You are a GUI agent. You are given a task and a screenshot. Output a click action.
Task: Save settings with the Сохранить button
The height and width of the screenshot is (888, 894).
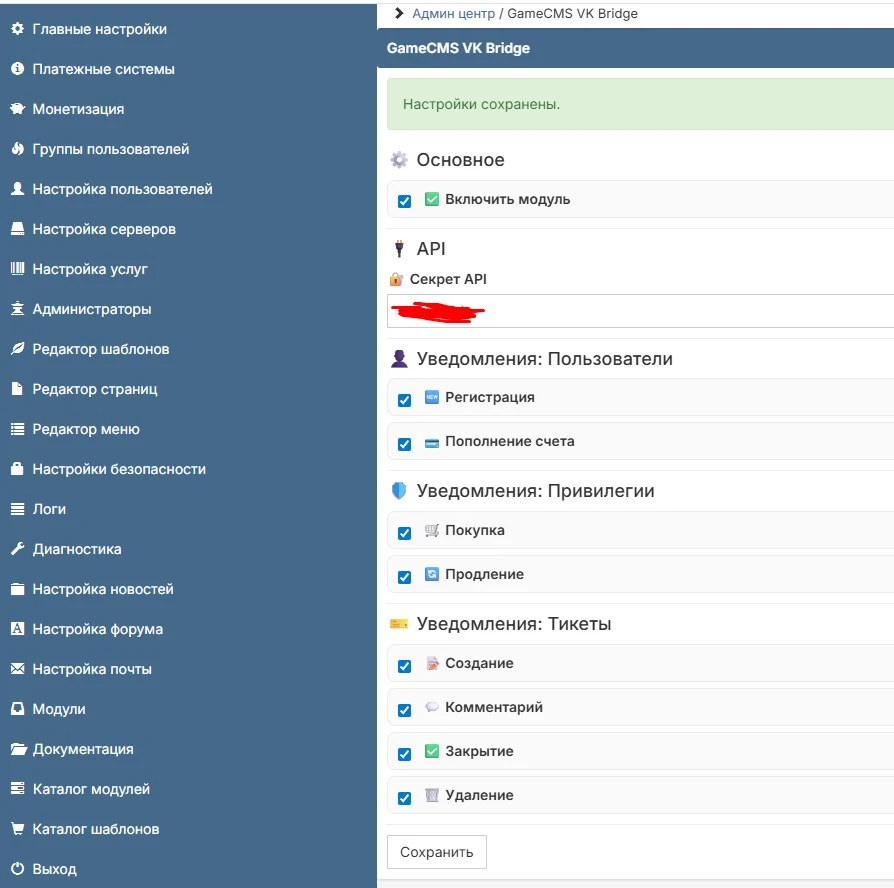point(437,852)
